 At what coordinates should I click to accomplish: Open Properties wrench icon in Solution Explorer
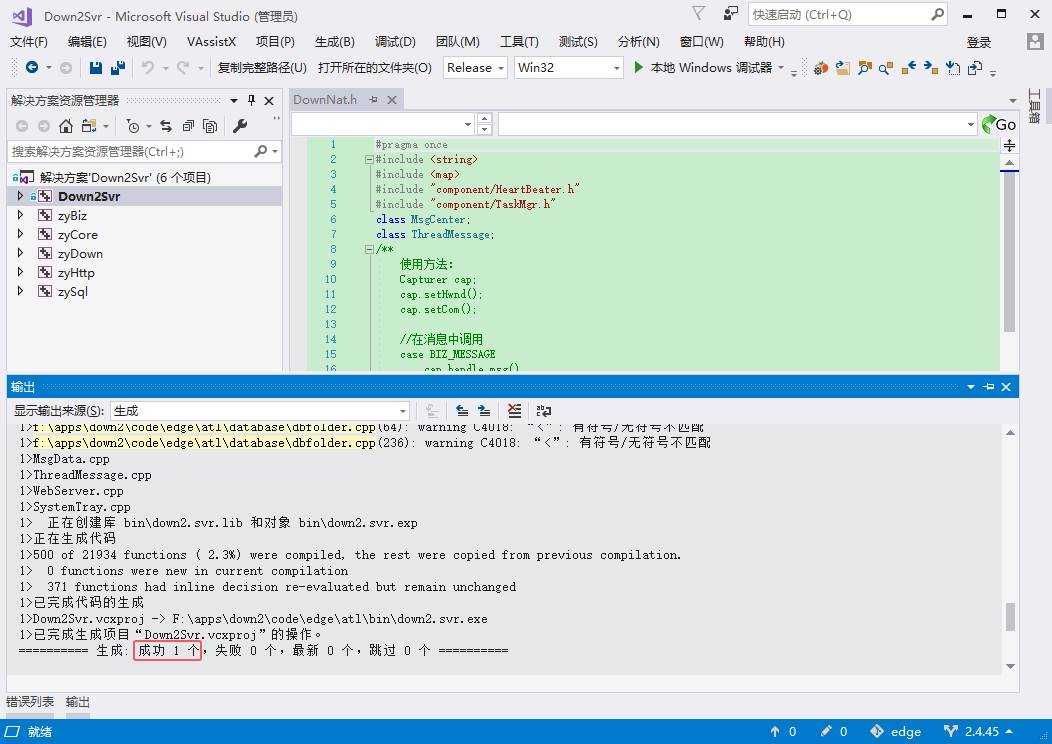pos(240,126)
